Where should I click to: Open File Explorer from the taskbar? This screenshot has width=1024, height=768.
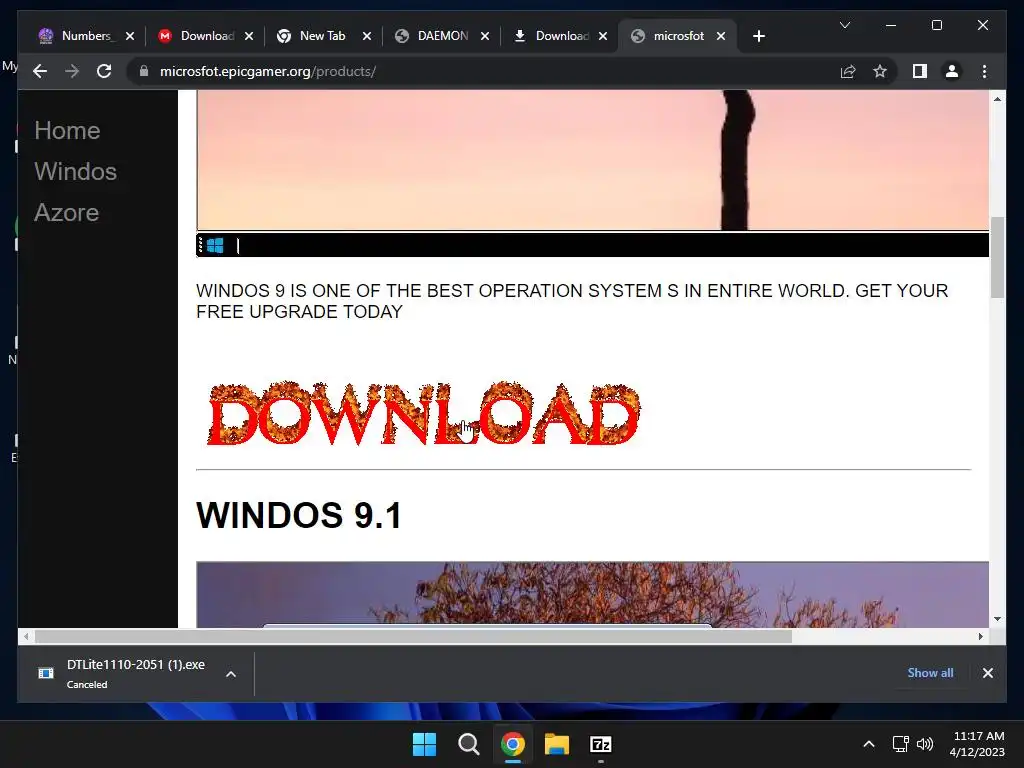tap(556, 744)
